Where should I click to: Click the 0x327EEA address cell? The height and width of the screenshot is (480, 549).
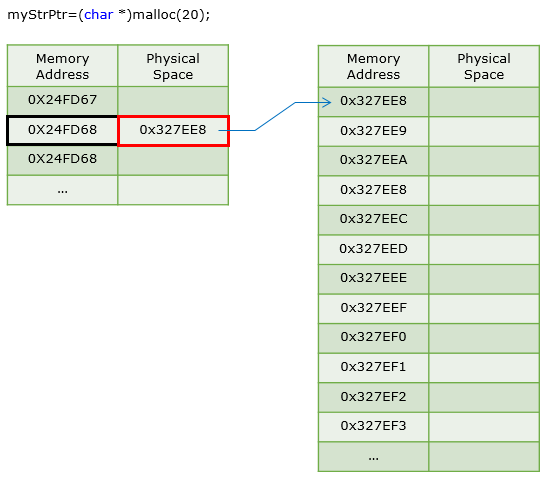pyautogui.click(x=373, y=161)
